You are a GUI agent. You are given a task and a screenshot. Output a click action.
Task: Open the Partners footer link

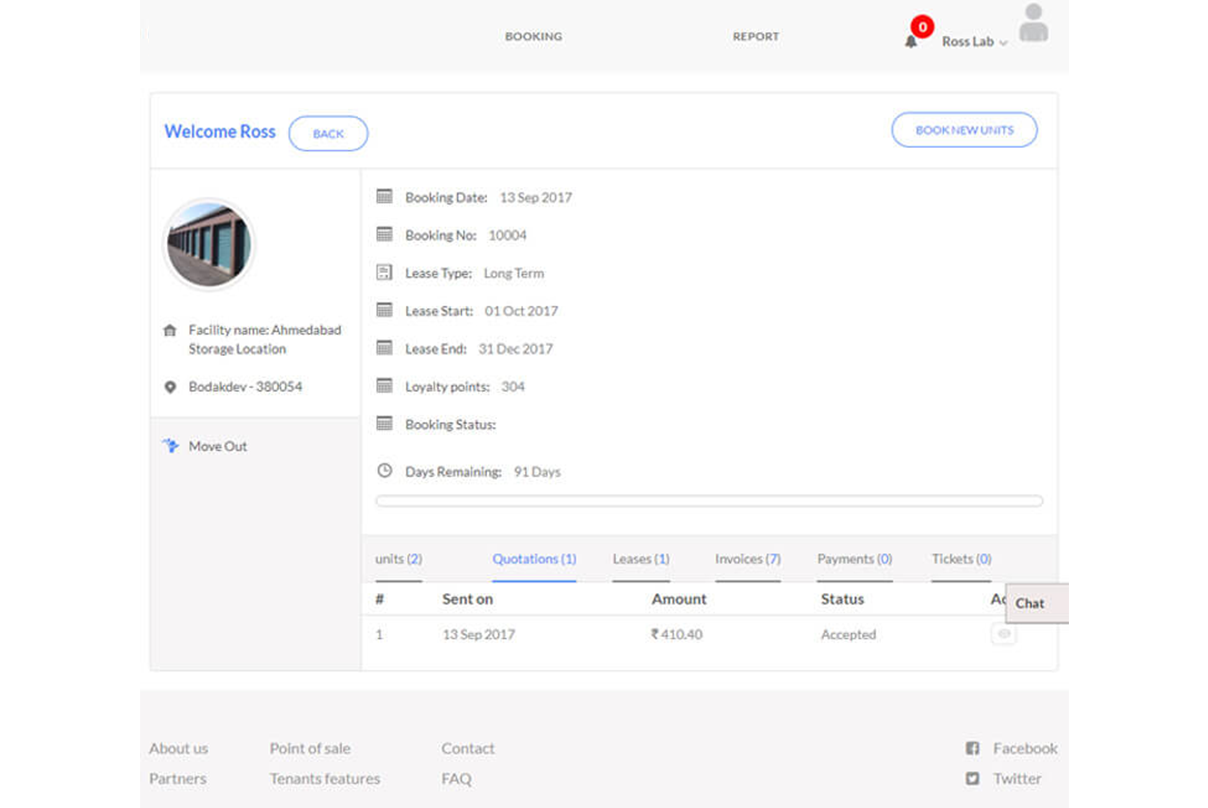(178, 778)
